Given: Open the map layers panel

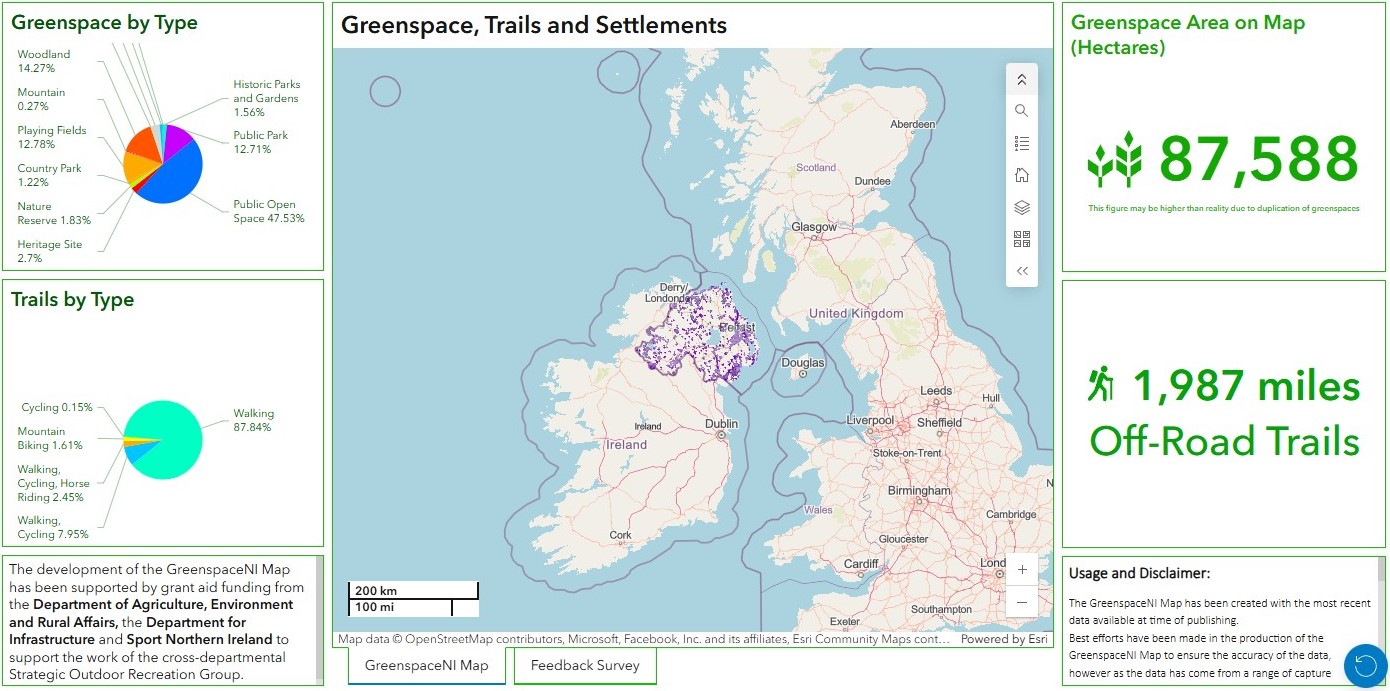Looking at the screenshot, I should [1021, 207].
